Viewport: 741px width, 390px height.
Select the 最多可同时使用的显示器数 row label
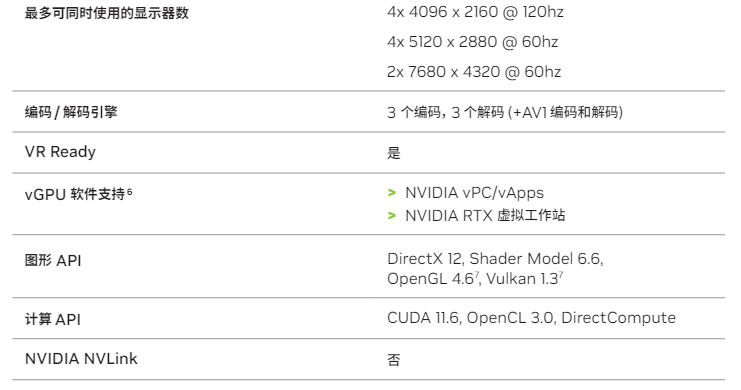[107, 13]
